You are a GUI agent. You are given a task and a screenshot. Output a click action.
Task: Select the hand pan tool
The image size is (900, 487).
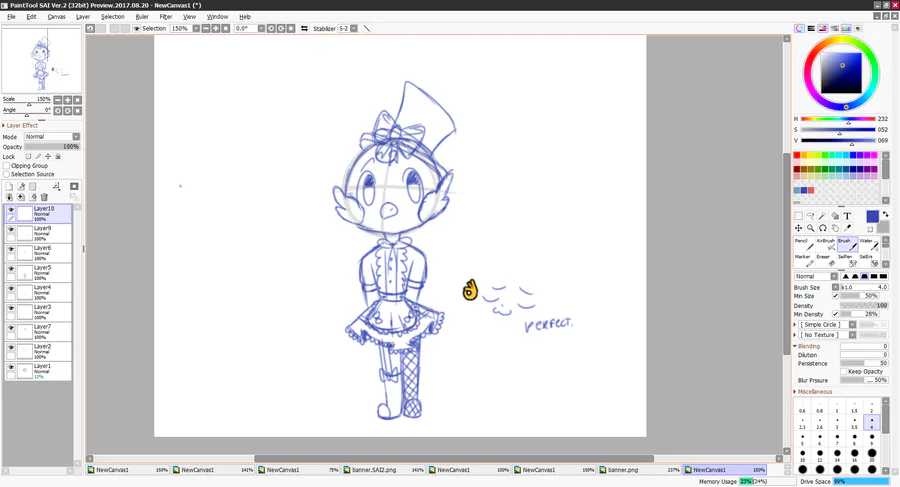pyautogui.click(x=835, y=228)
